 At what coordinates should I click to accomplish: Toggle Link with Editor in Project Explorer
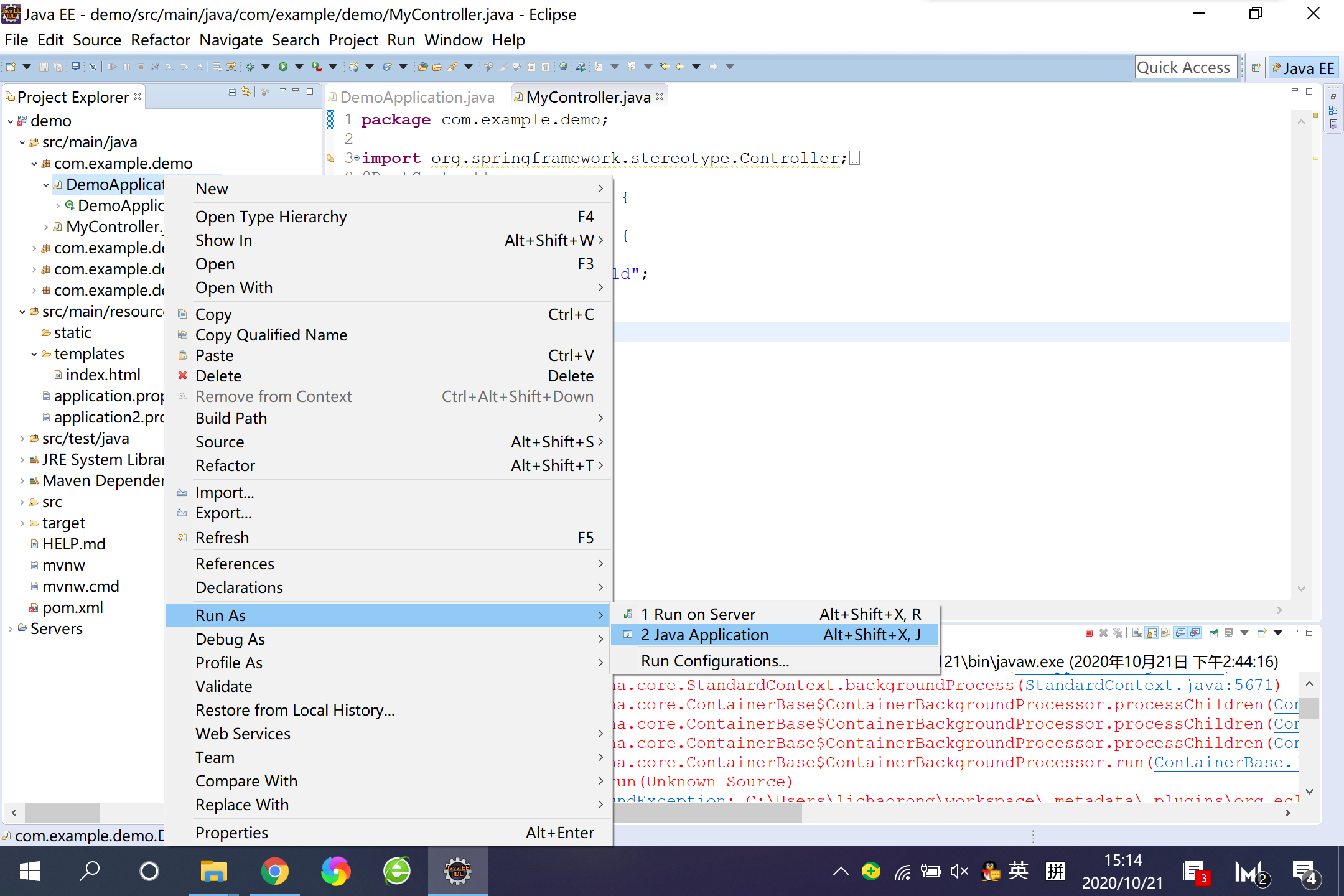[246, 92]
